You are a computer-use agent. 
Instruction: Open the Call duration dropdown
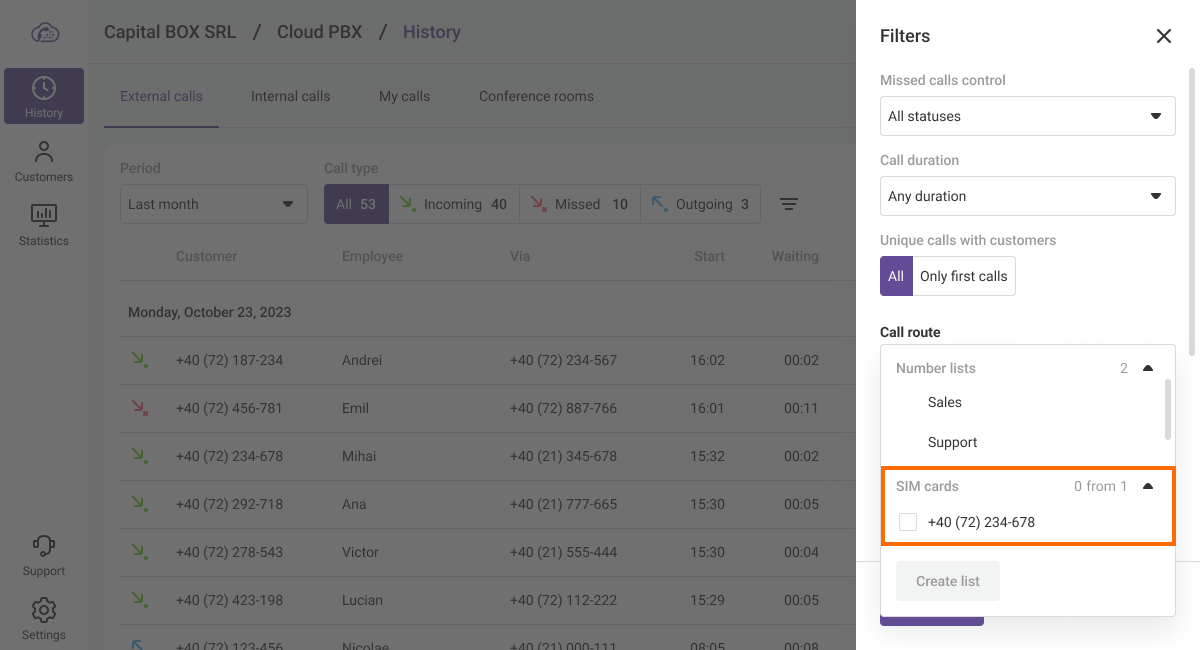(x=1027, y=196)
